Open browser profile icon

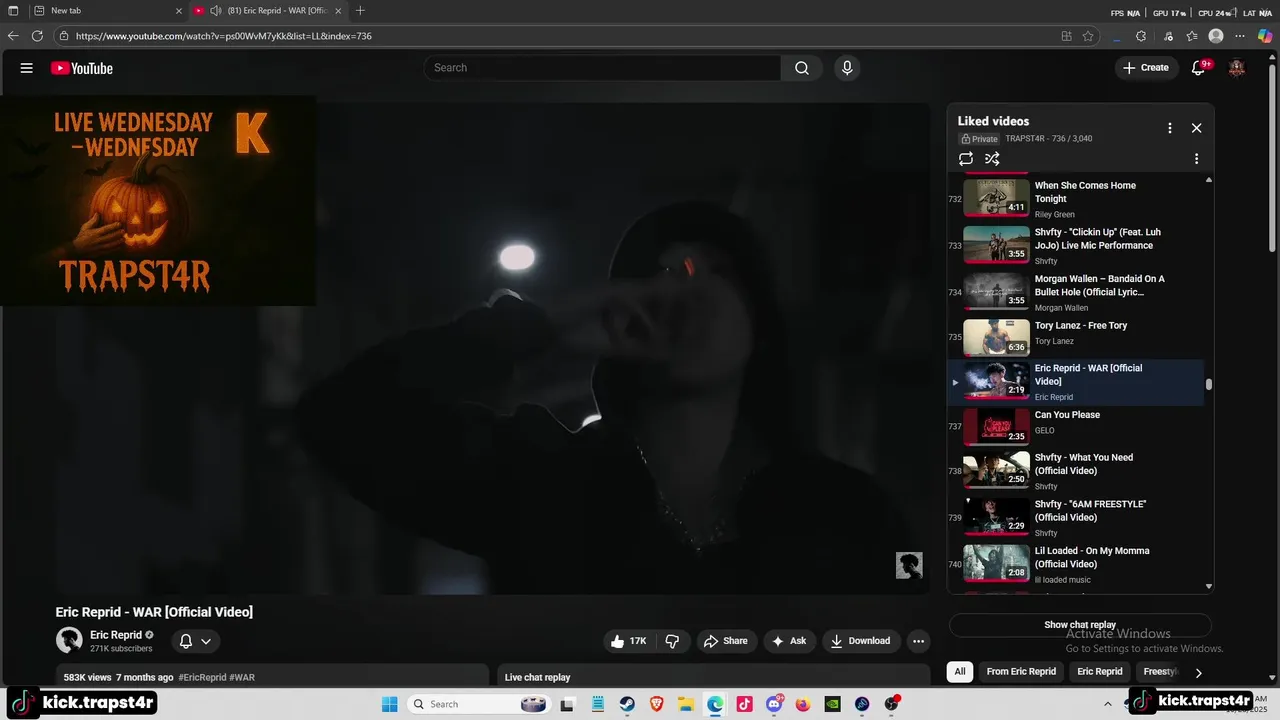[1216, 36]
